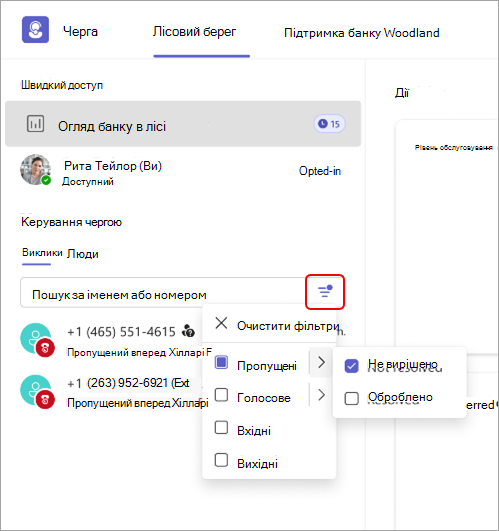Click info icon beside the 551-4615 number
This screenshot has height=531, width=499.
[189, 331]
